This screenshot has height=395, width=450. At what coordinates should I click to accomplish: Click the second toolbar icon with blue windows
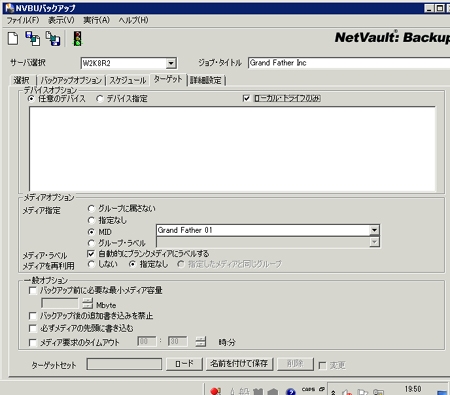(33, 38)
